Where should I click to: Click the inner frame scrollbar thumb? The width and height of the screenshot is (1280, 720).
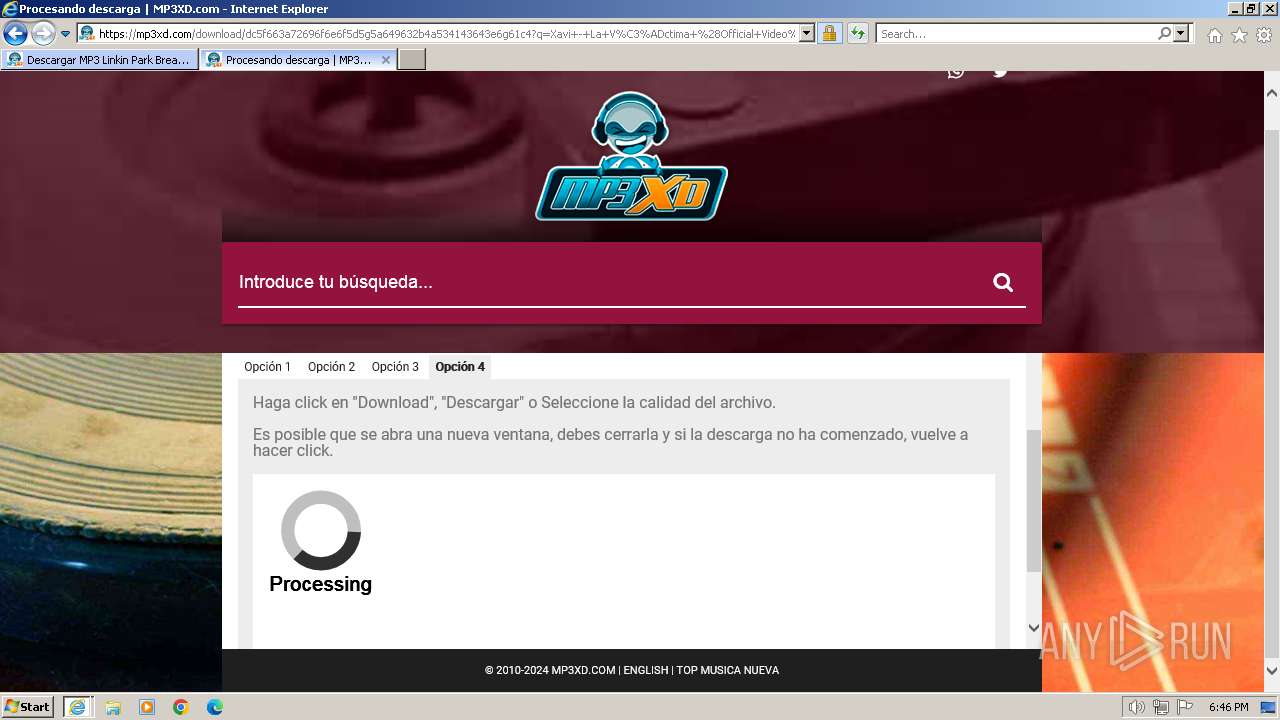(x=1034, y=500)
